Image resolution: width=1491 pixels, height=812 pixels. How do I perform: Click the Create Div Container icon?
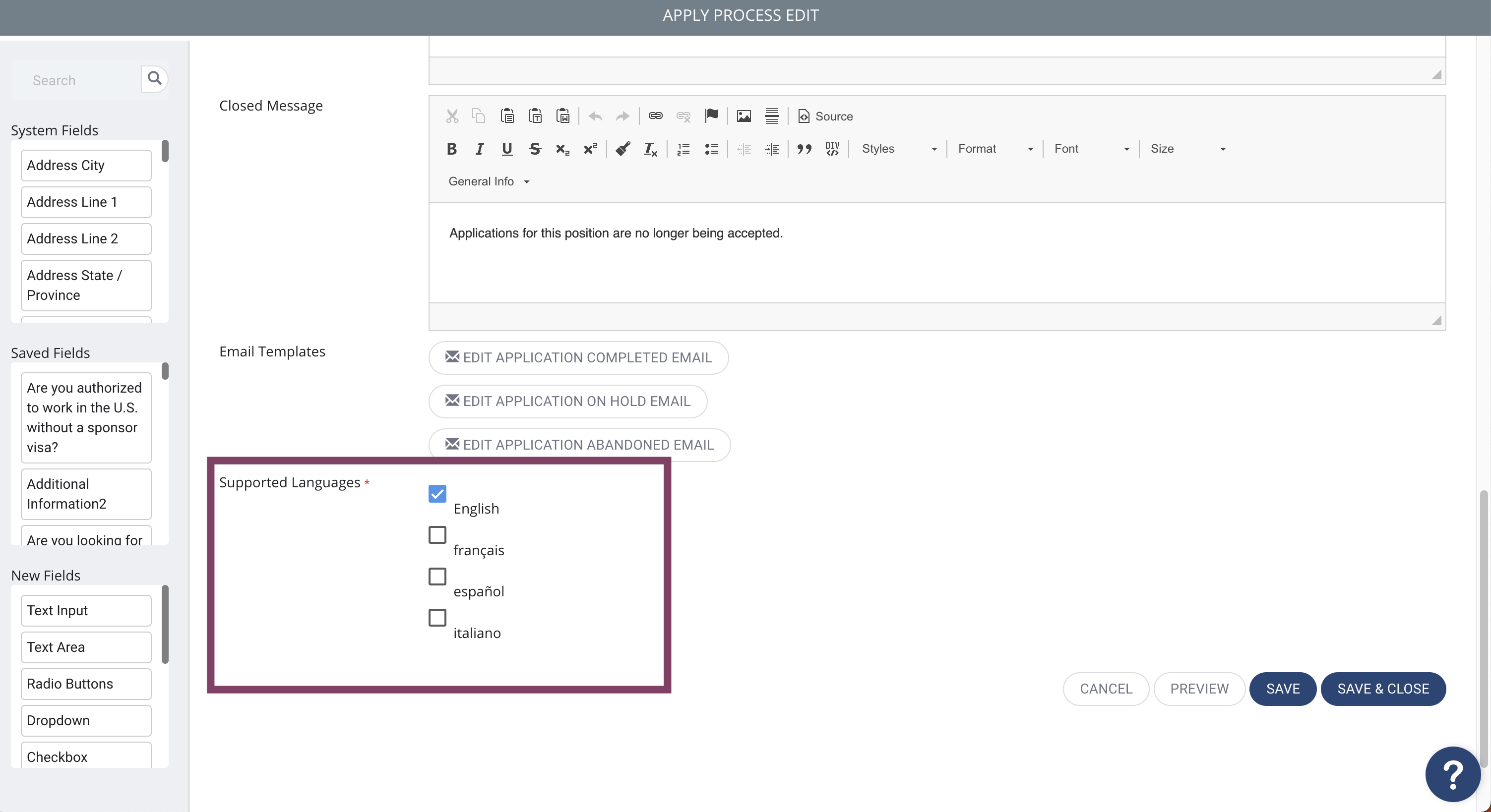(832, 149)
